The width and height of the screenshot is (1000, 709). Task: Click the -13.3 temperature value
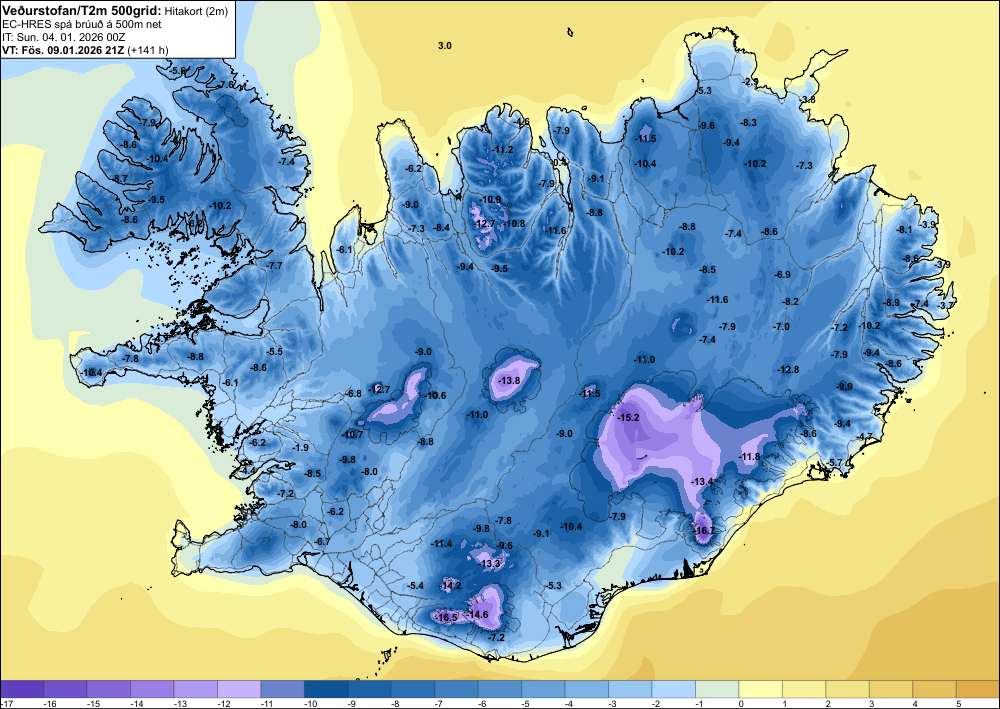(490, 564)
